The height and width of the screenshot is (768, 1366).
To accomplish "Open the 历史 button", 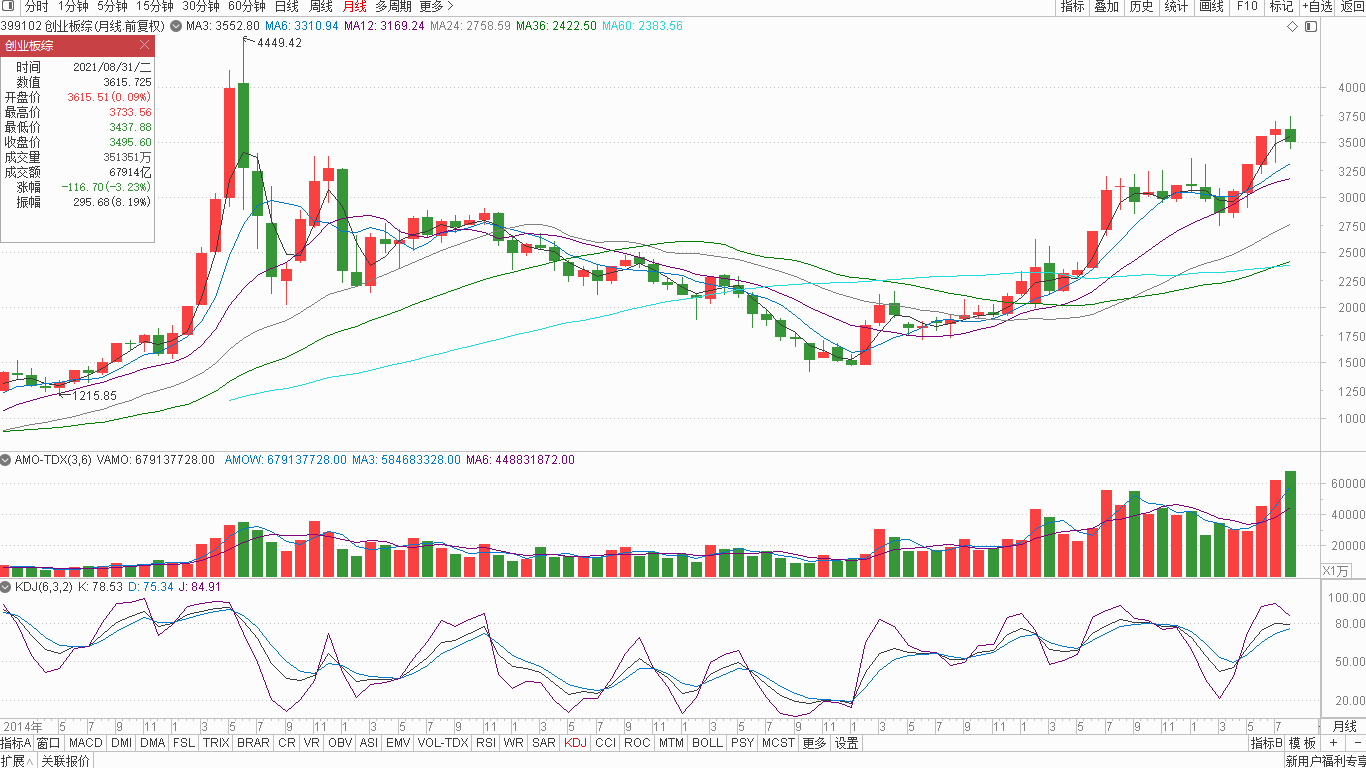I will pos(1141,6).
